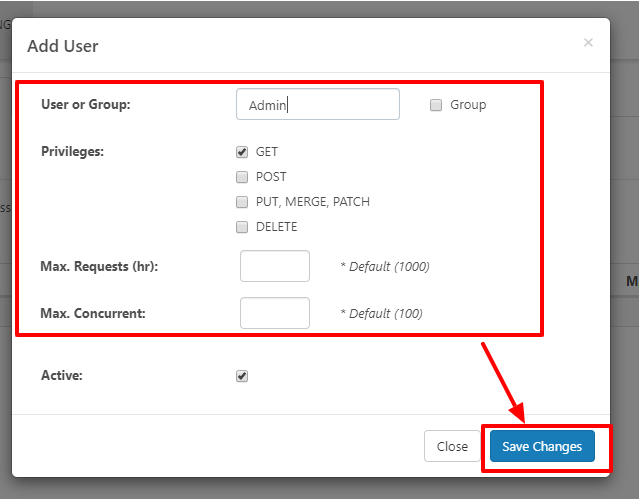
Task: Click the 'PUT, MERGE, PATCH' label text
Action: click(x=313, y=202)
